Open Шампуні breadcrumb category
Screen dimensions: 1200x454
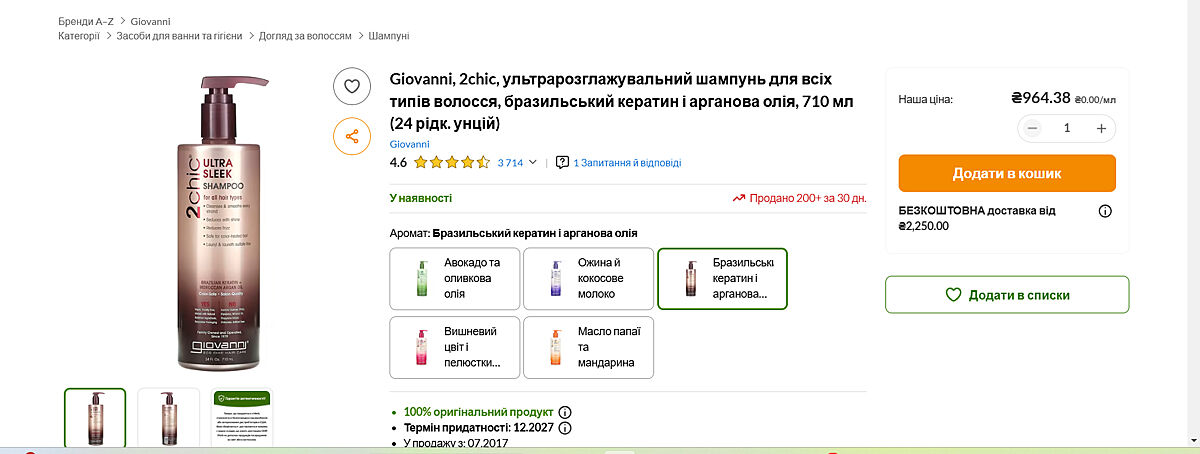[x=389, y=36]
